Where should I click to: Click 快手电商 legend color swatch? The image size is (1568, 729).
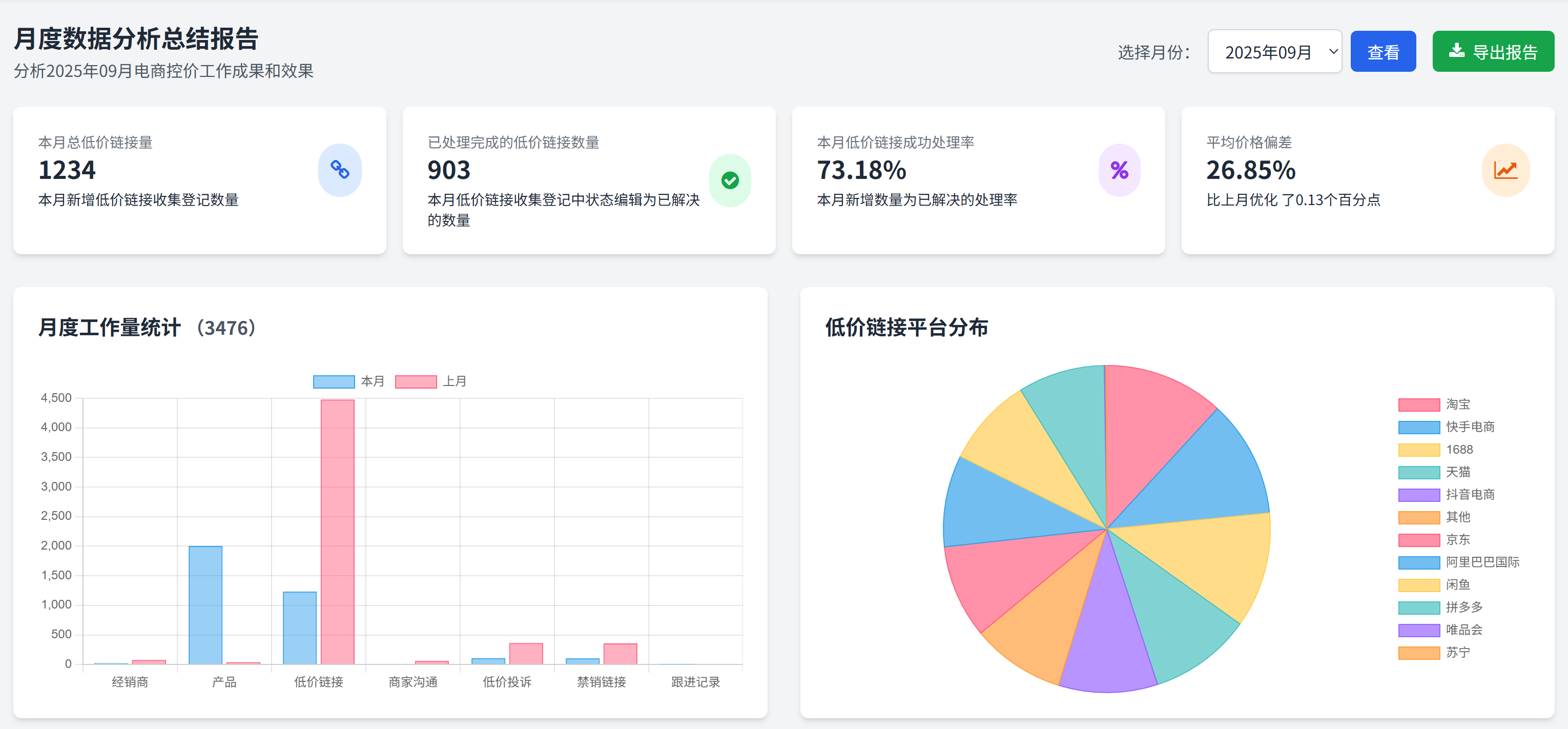[1418, 427]
